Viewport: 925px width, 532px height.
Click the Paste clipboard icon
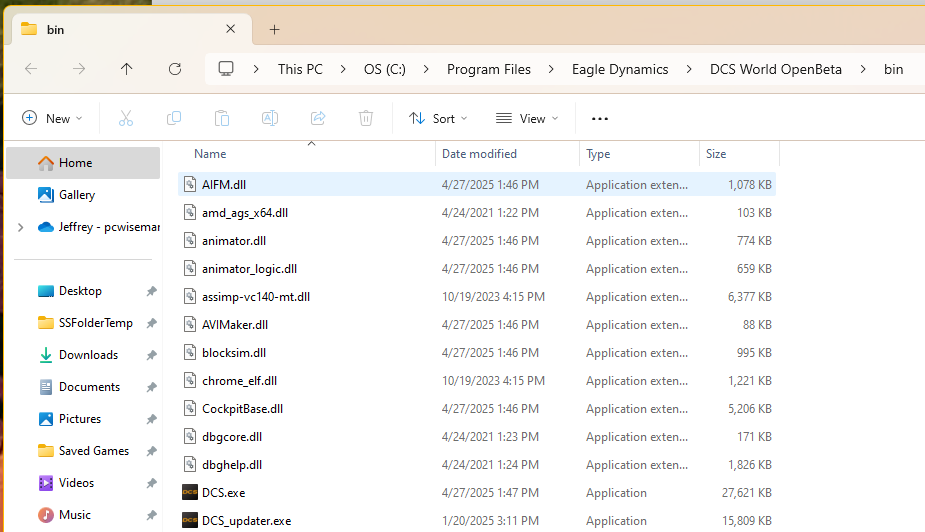222,119
